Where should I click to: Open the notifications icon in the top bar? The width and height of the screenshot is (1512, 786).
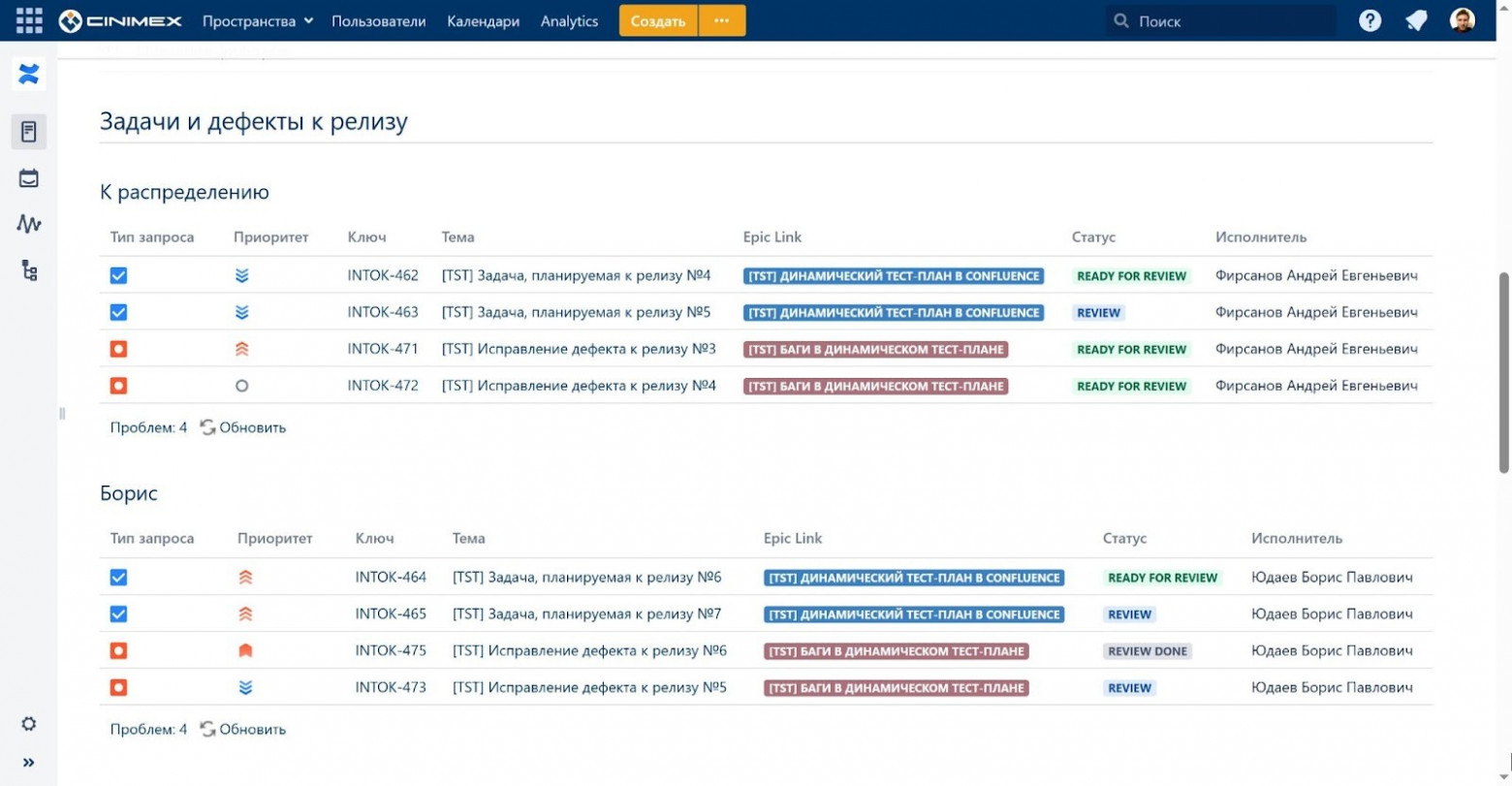[x=1416, y=20]
